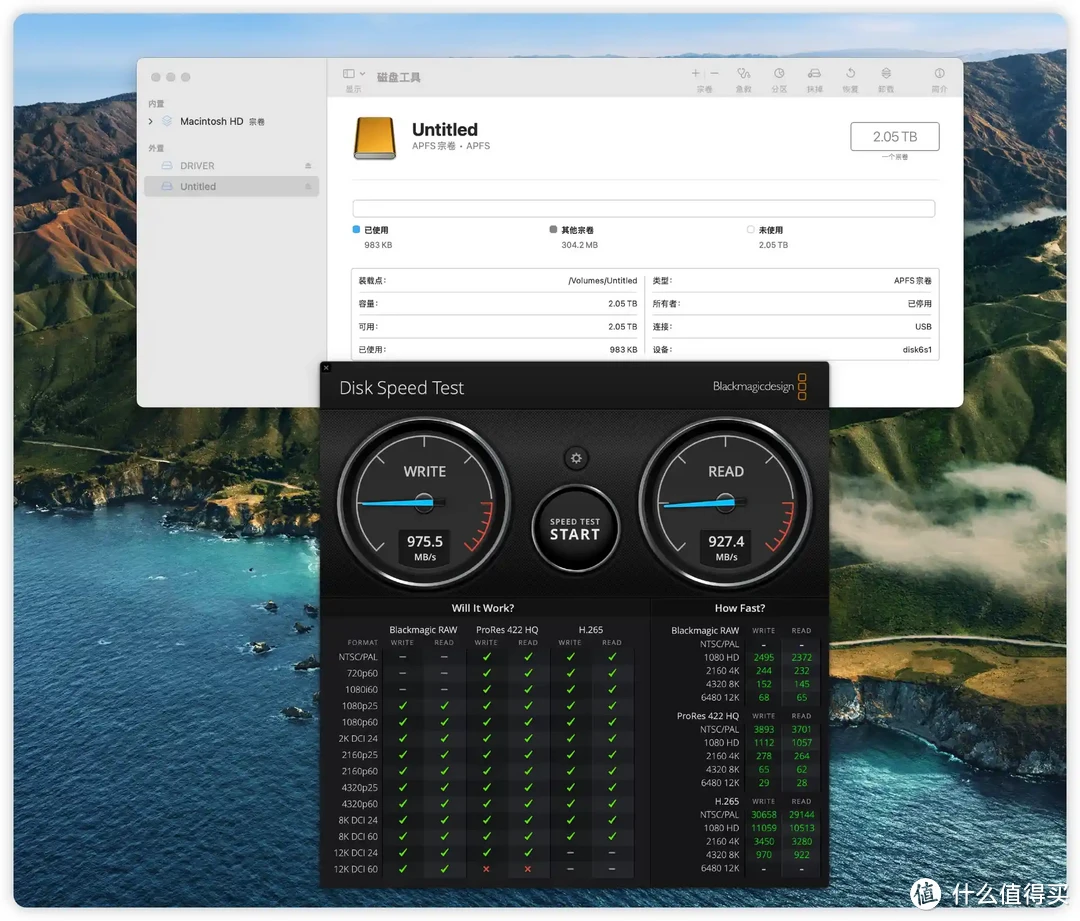Click the add volume (+) icon

695,74
